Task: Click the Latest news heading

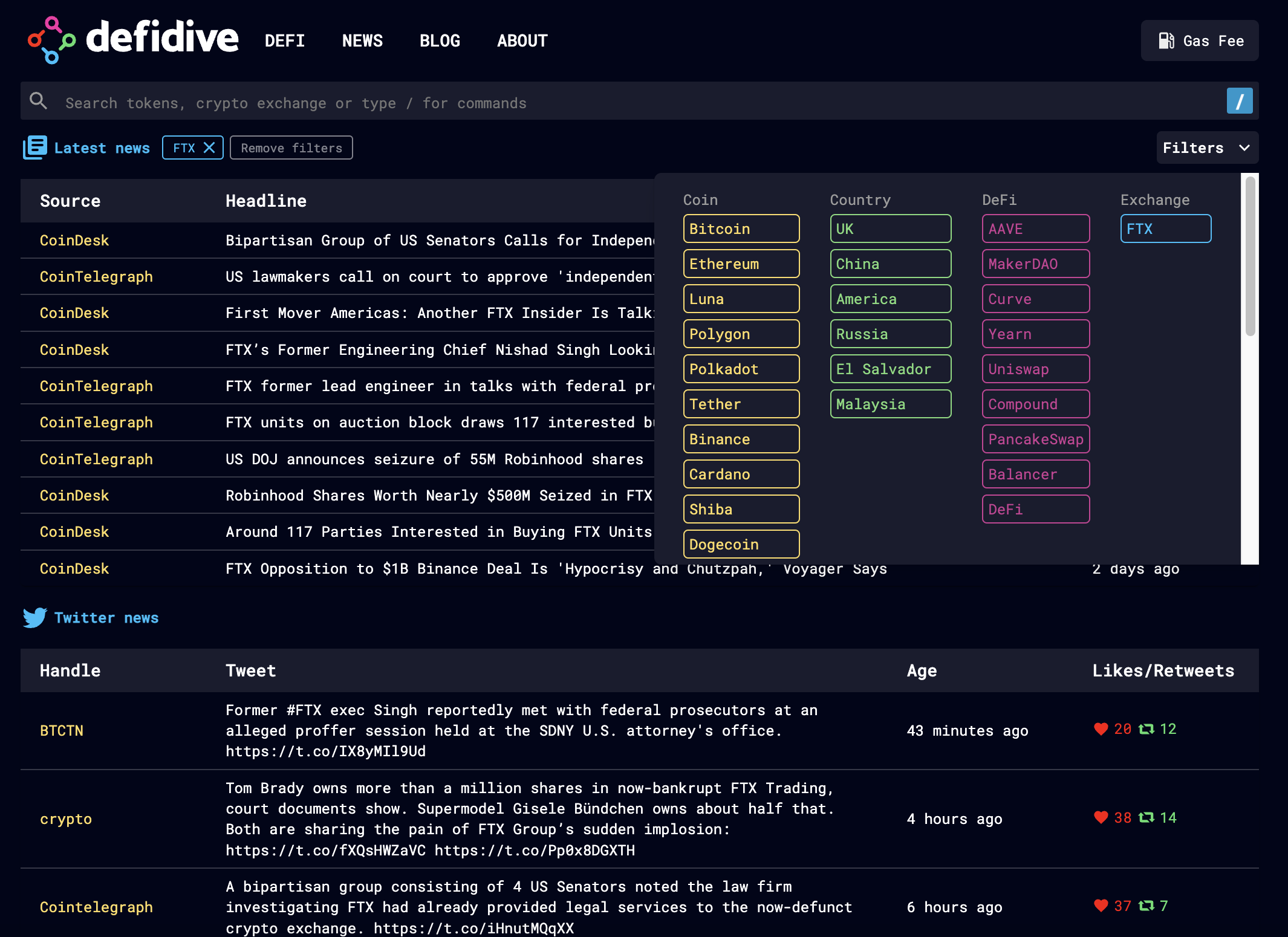Action: pos(102,148)
